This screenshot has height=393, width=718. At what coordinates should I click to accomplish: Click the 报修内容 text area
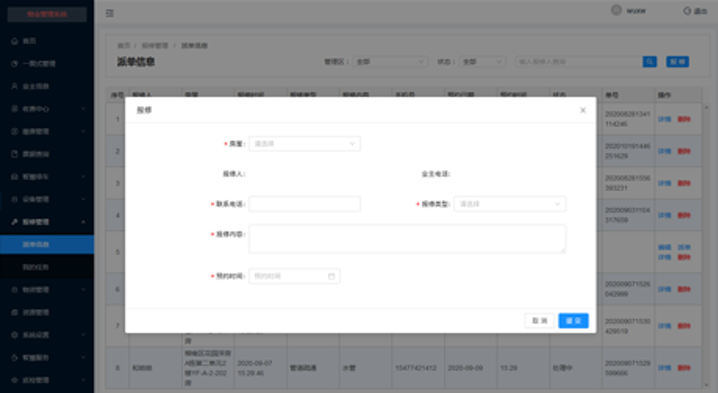(407, 239)
